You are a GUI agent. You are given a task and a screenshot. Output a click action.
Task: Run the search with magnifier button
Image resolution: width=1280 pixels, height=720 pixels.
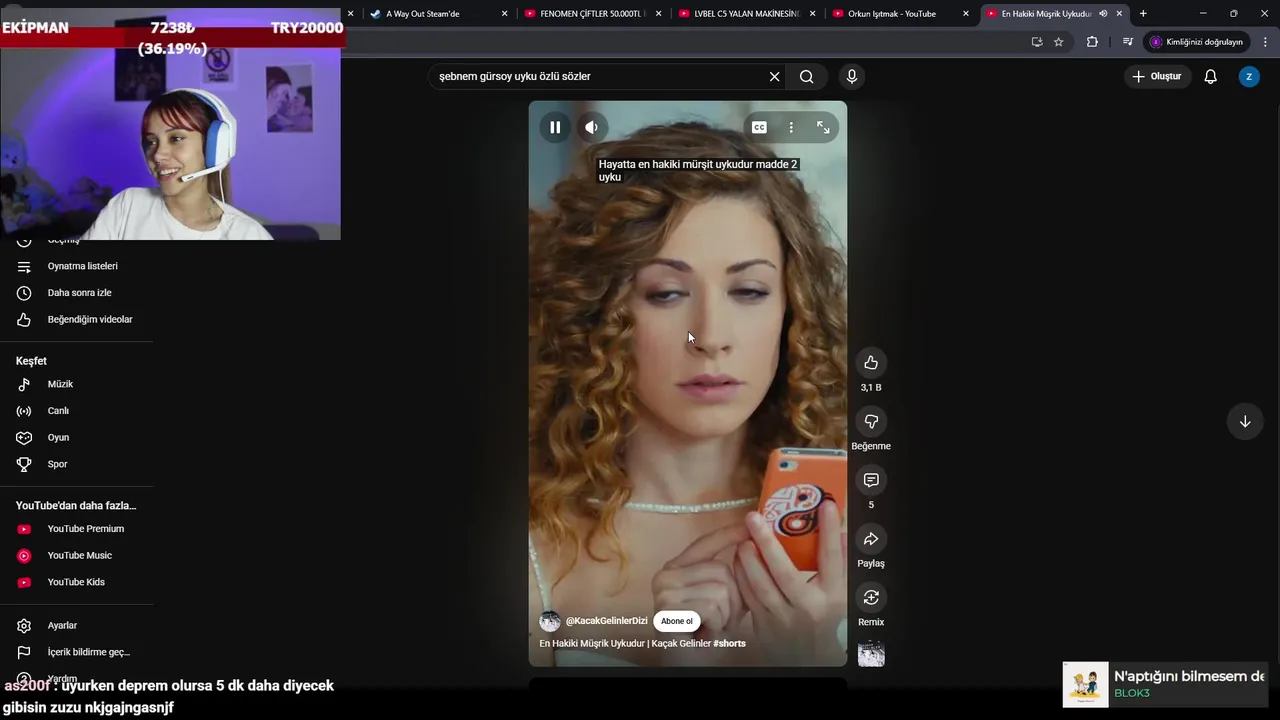(807, 76)
